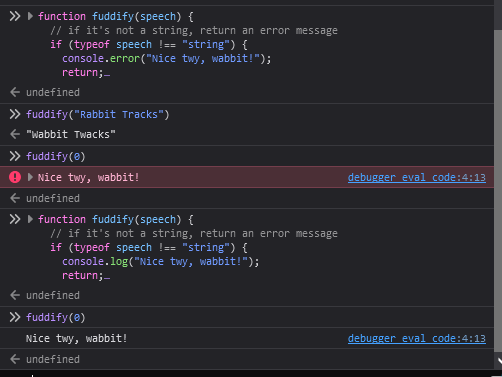502x377 pixels.
Task: Click the console vertical scrollbar thumb
Action: click(498, 190)
